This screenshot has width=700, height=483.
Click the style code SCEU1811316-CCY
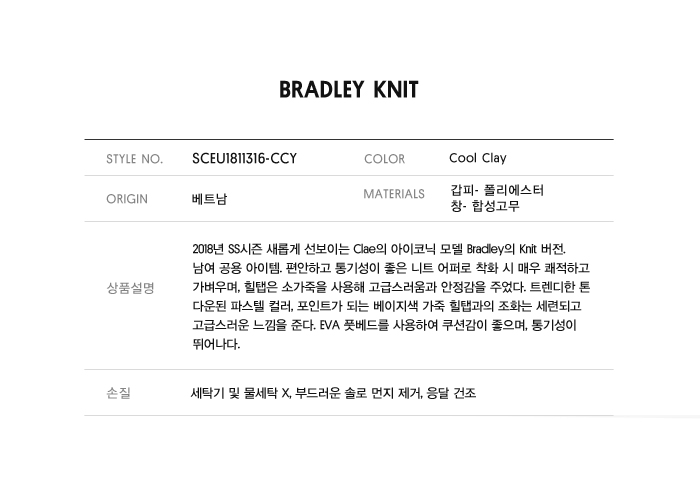tap(244, 158)
